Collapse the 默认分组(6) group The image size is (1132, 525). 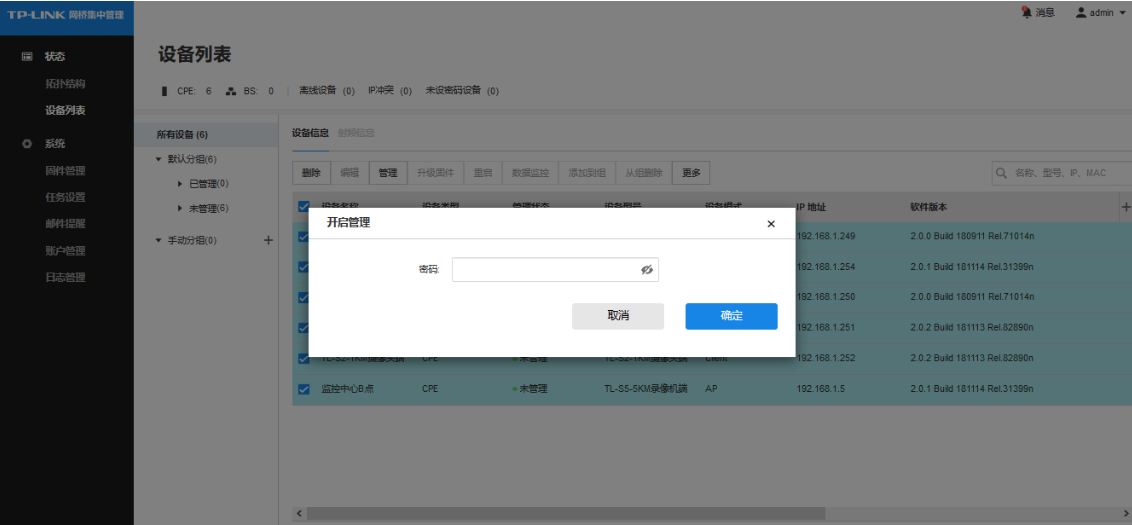159,160
